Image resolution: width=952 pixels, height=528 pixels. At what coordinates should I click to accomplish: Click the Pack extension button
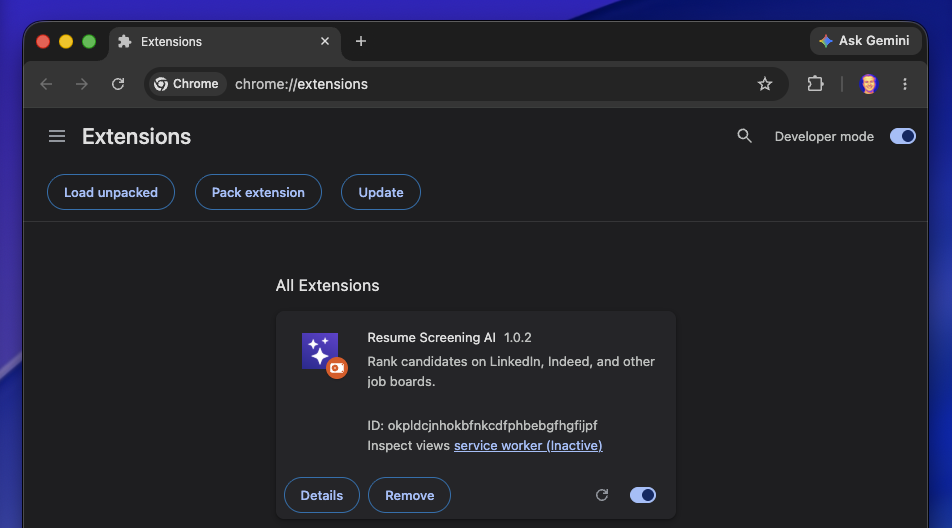tap(258, 192)
